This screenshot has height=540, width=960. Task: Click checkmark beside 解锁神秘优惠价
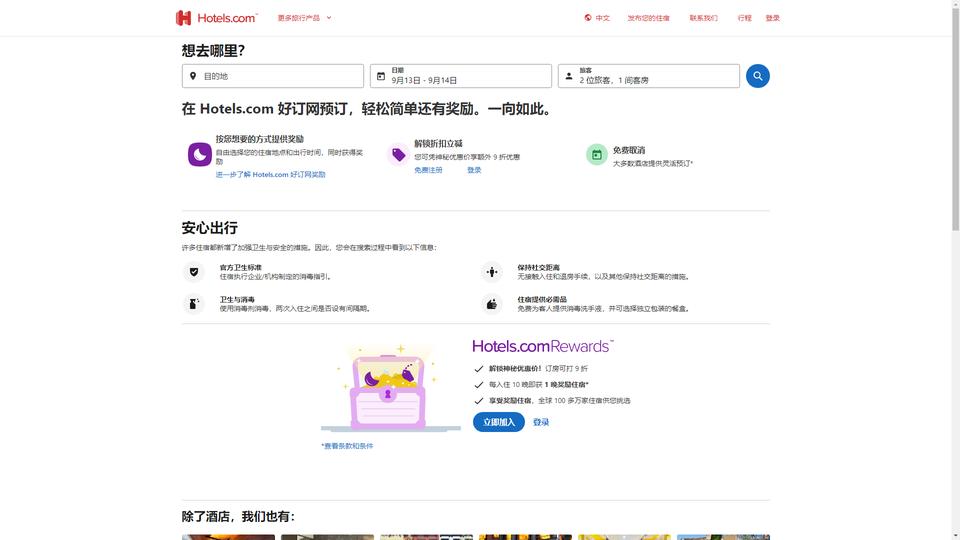pyautogui.click(x=479, y=369)
